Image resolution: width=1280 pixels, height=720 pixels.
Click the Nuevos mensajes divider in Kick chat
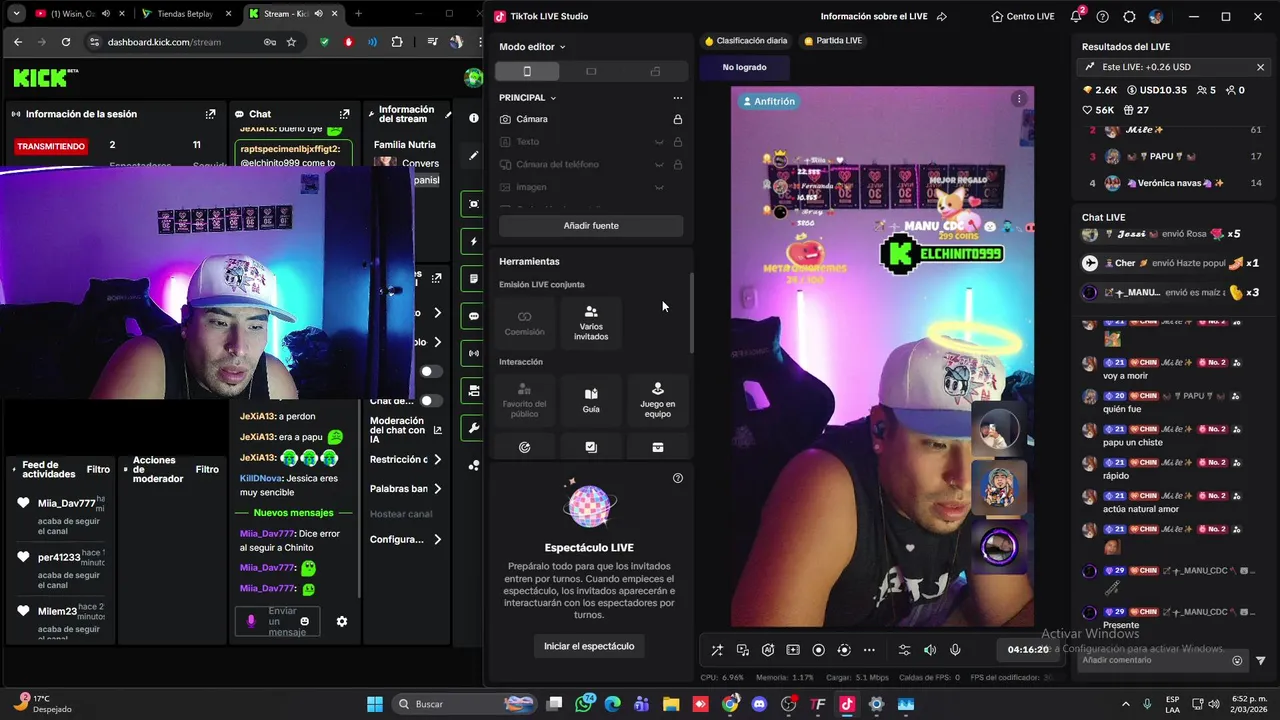pos(293,513)
